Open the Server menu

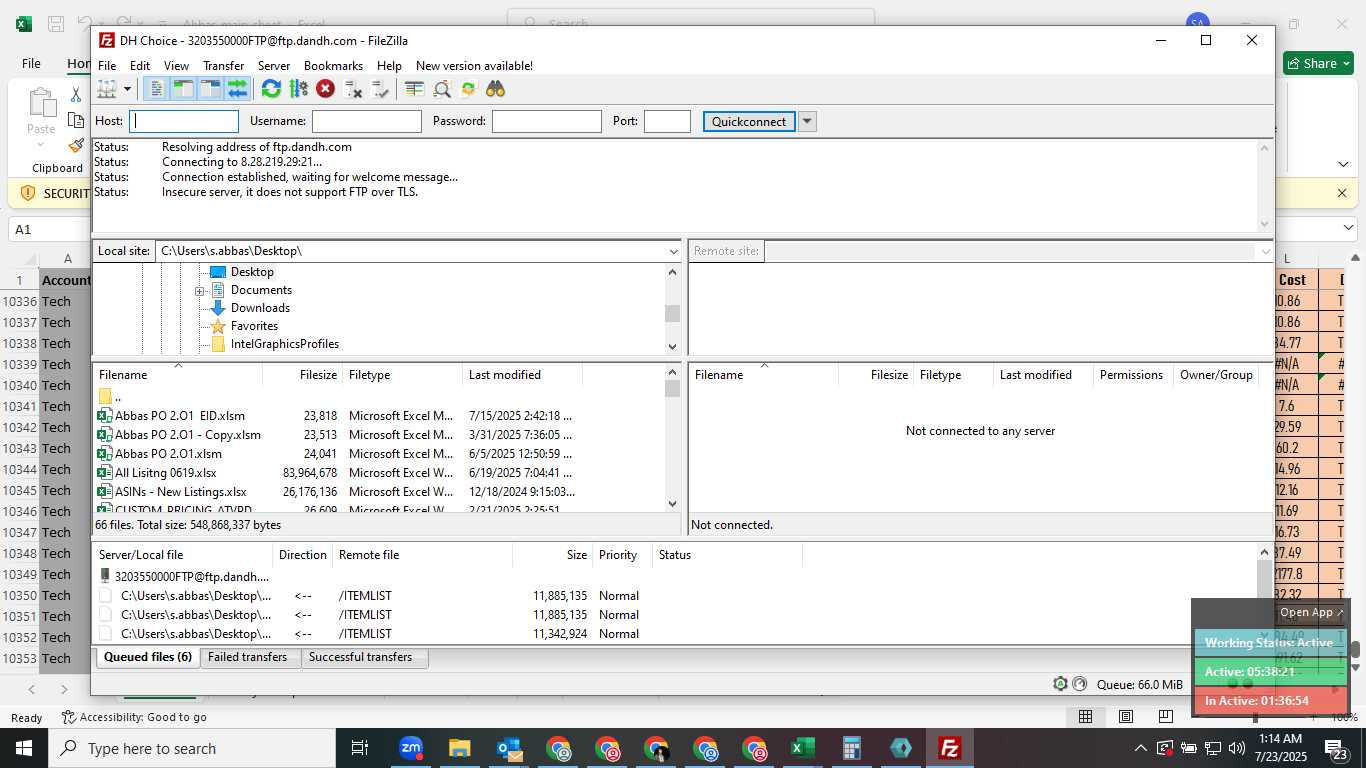[x=274, y=66]
